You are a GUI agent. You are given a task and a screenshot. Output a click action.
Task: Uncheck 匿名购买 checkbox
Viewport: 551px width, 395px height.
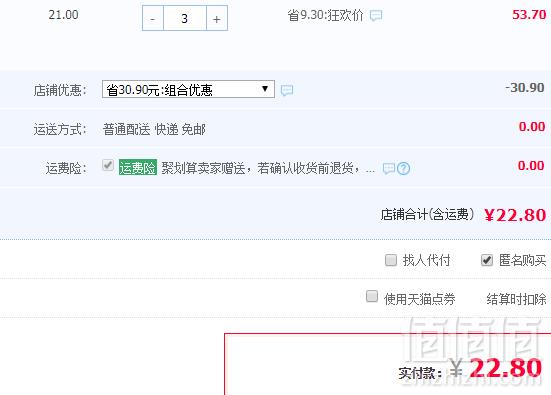[x=487, y=260]
